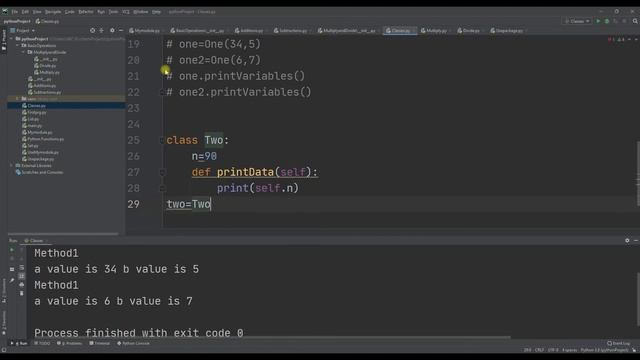
Task: Click the locate file target icon in the Project panel
Action: [x=93, y=31]
